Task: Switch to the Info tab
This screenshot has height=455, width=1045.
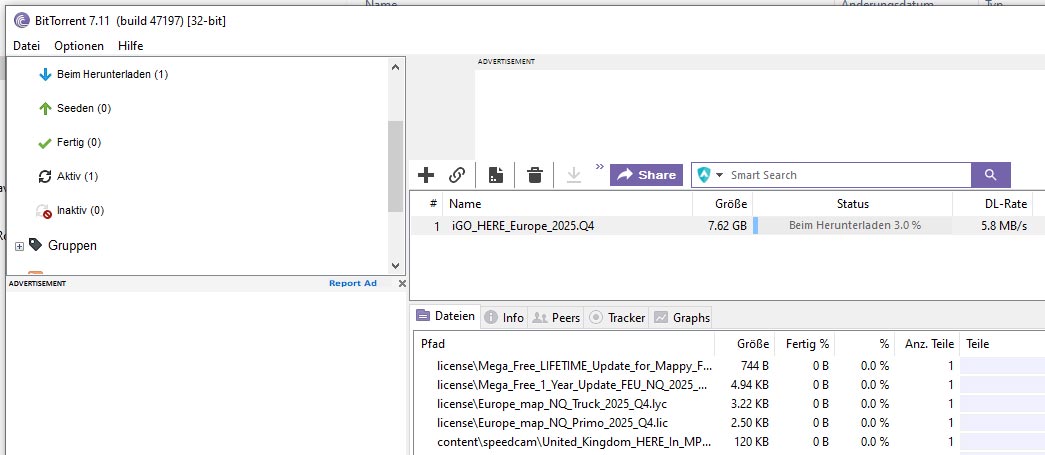Action: coord(504,318)
